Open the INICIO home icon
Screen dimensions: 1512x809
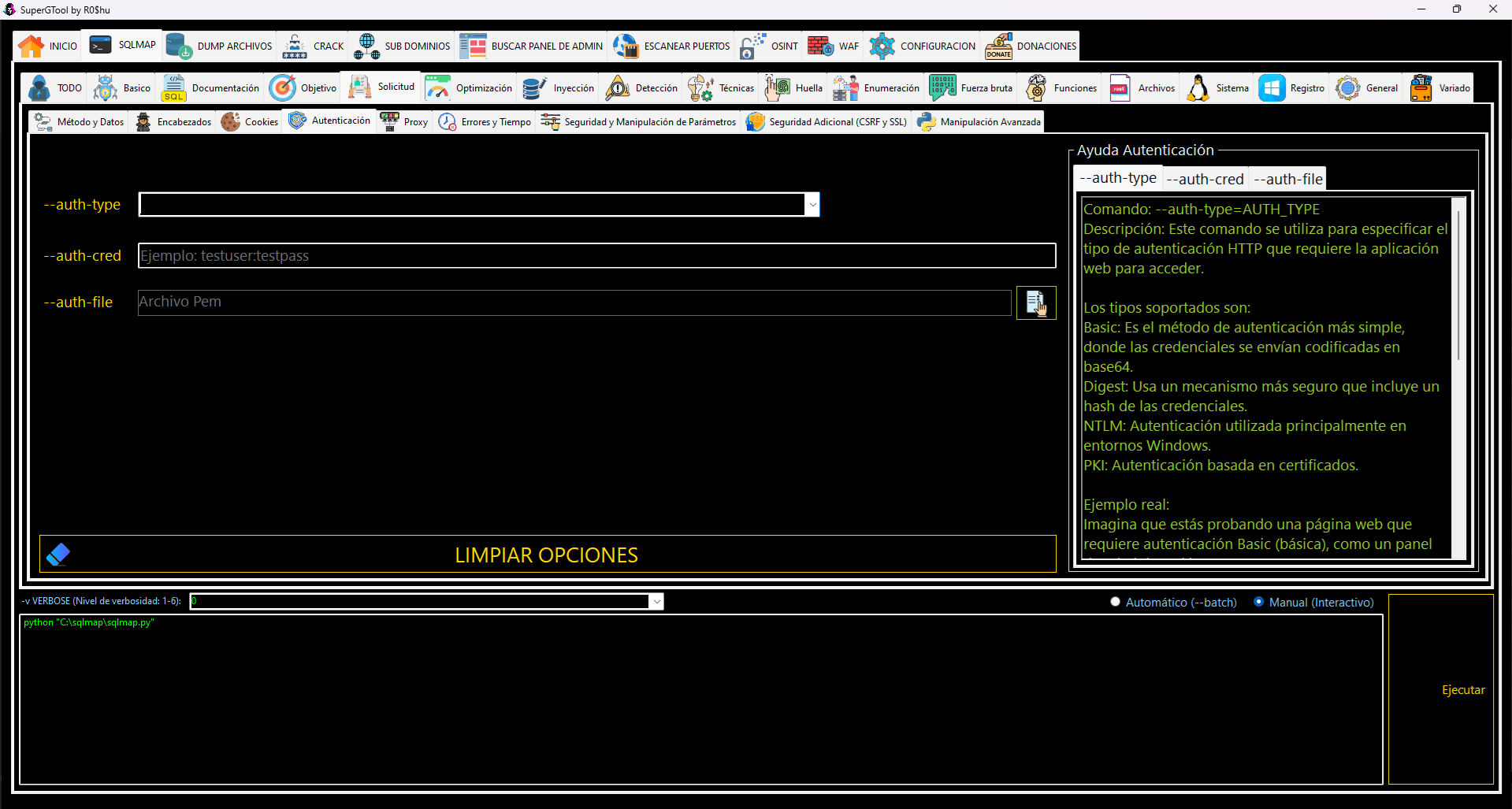pyautogui.click(x=32, y=46)
